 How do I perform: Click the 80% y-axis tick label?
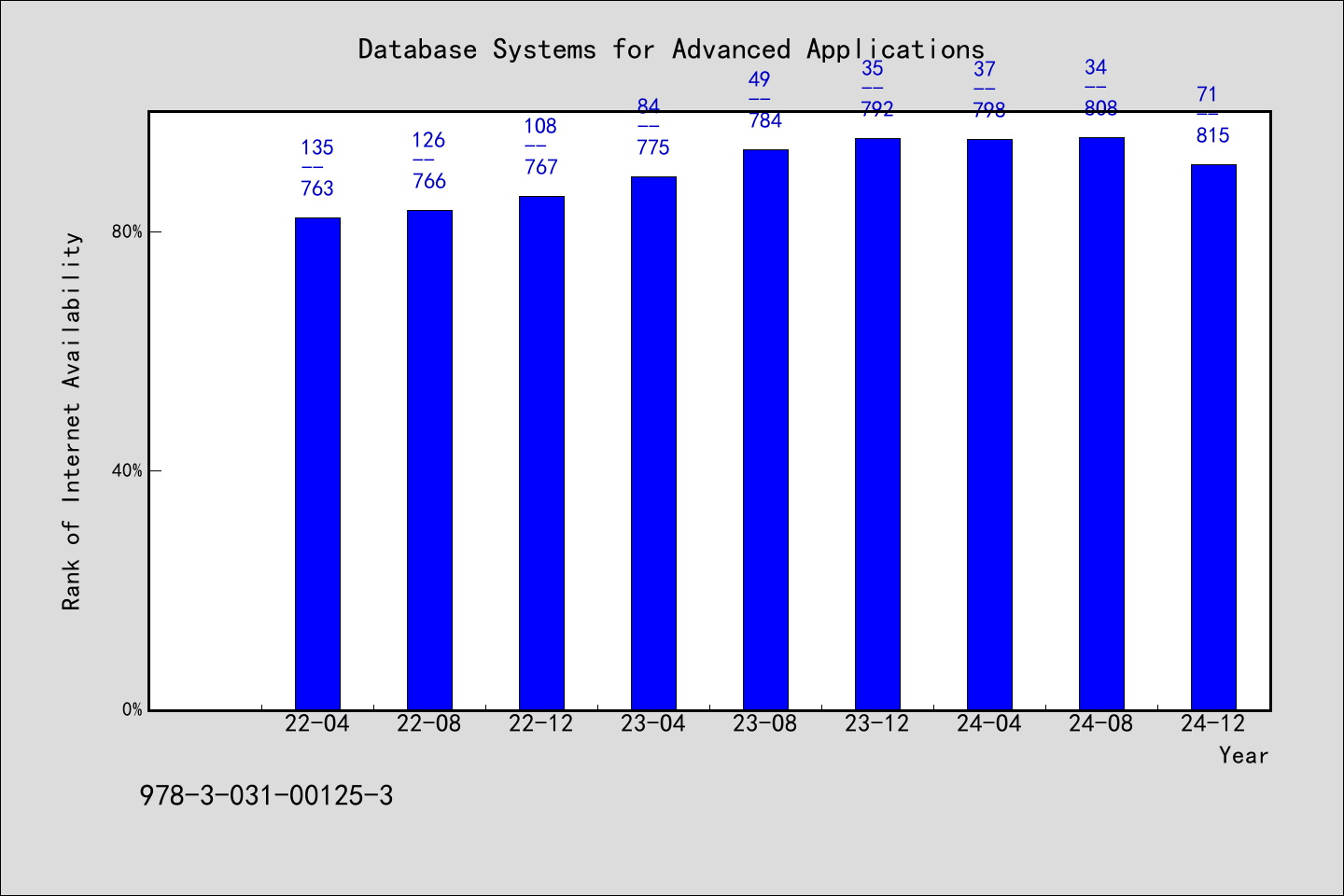pyautogui.click(x=127, y=231)
